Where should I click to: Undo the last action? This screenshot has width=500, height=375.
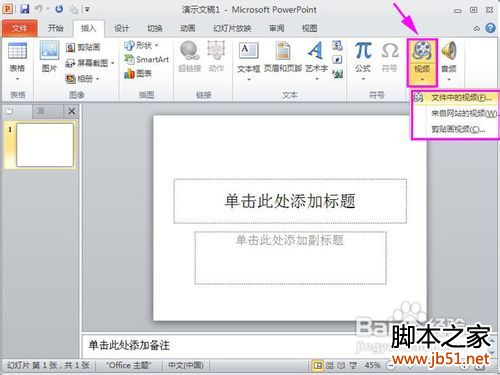(39, 9)
